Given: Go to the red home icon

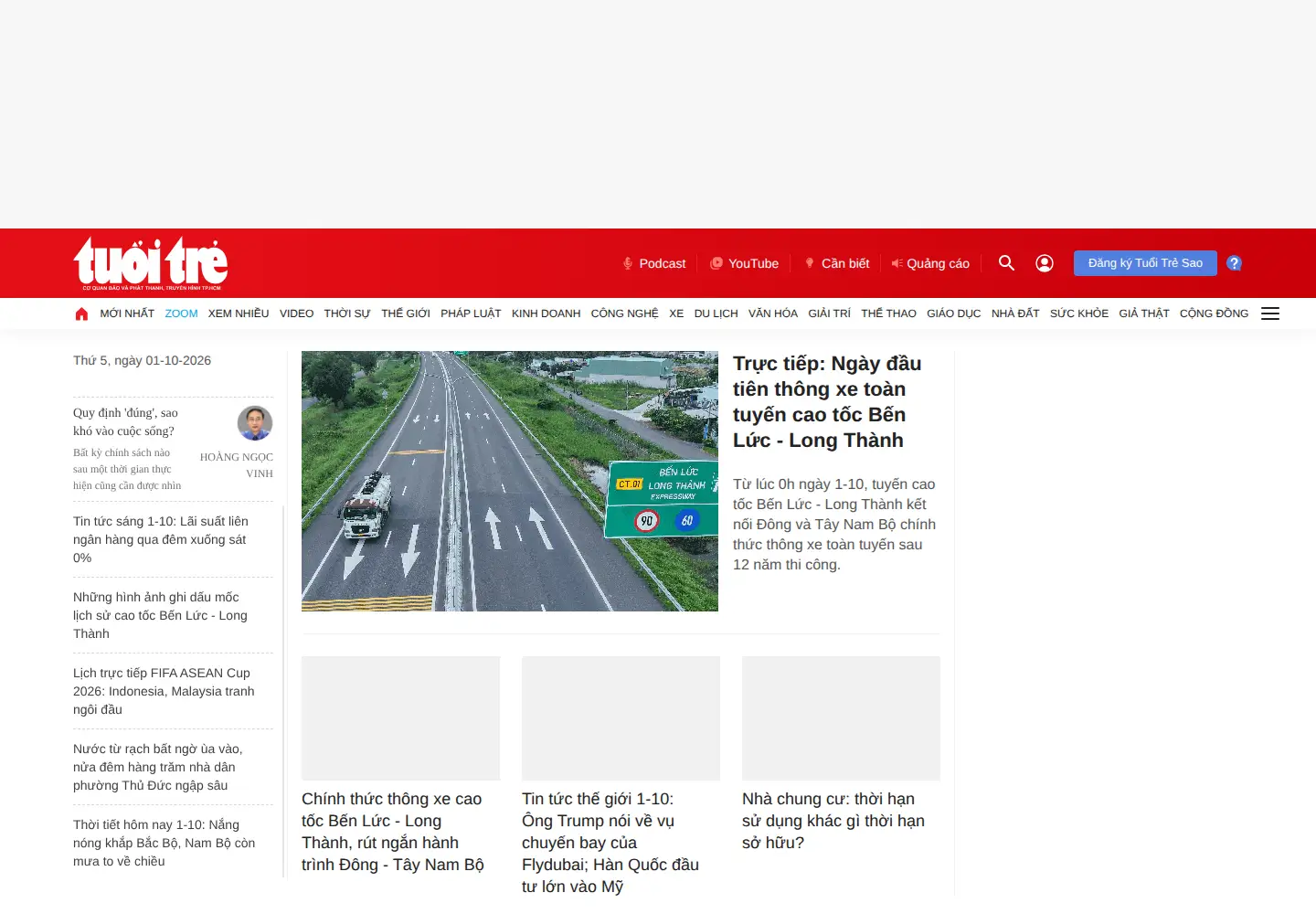Looking at the screenshot, I should pyautogui.click(x=81, y=314).
